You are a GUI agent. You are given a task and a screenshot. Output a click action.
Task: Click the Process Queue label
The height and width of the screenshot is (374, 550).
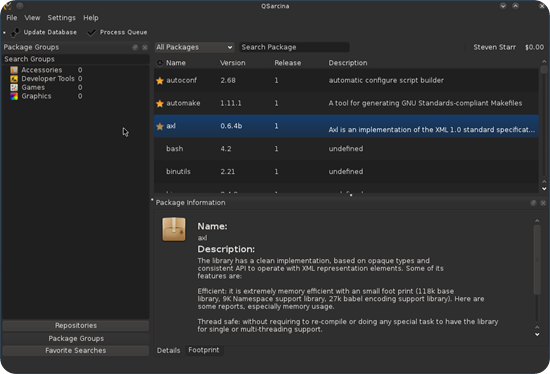pos(123,32)
